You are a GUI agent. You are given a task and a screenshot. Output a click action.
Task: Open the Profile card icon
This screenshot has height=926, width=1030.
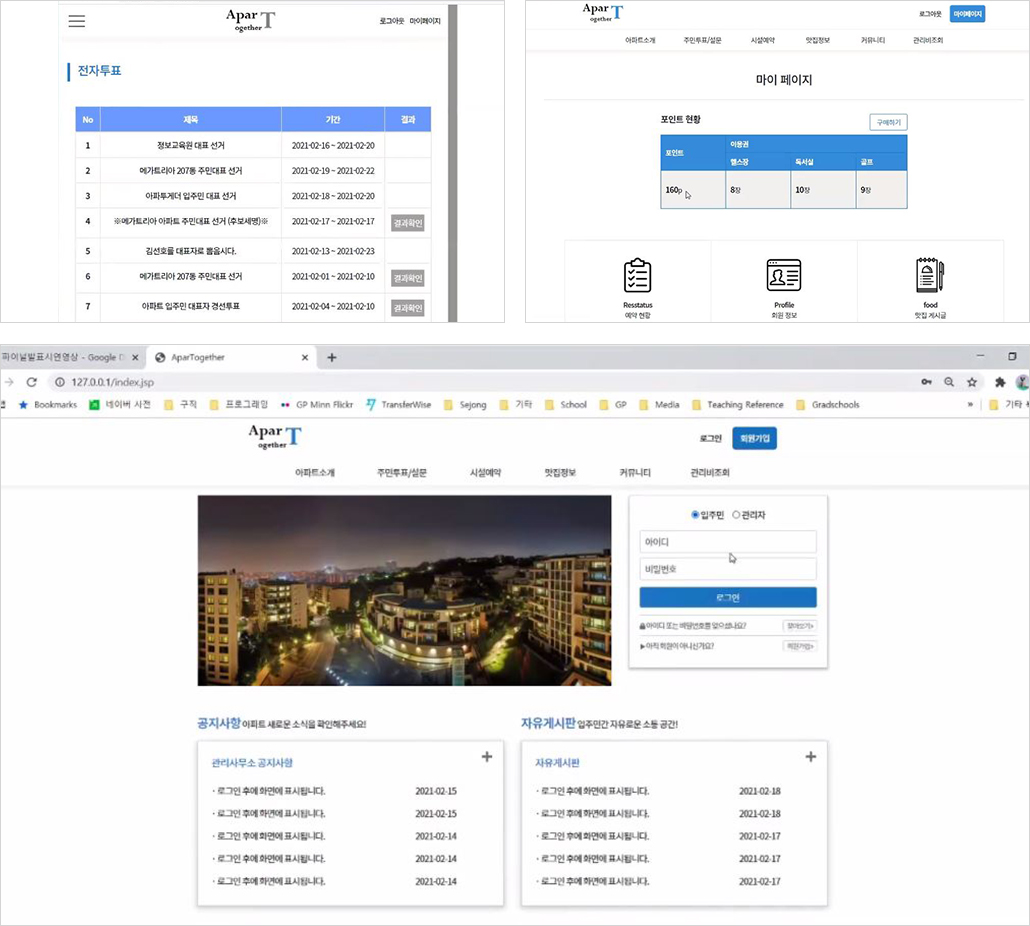pyautogui.click(x=784, y=275)
